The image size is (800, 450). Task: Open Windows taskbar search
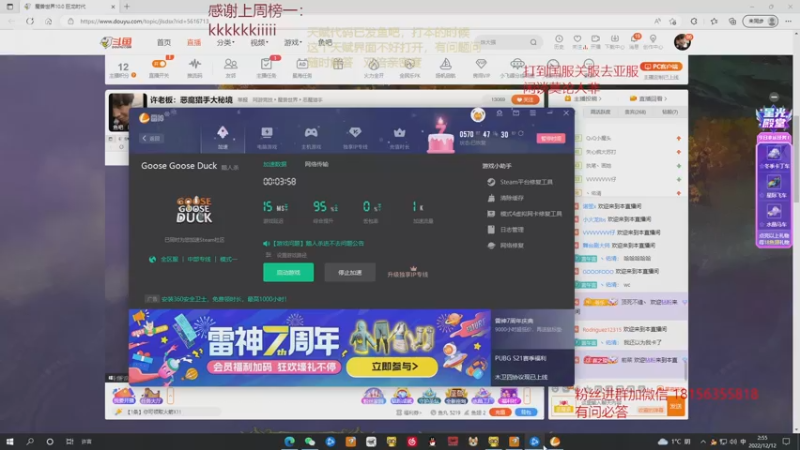pos(30,441)
